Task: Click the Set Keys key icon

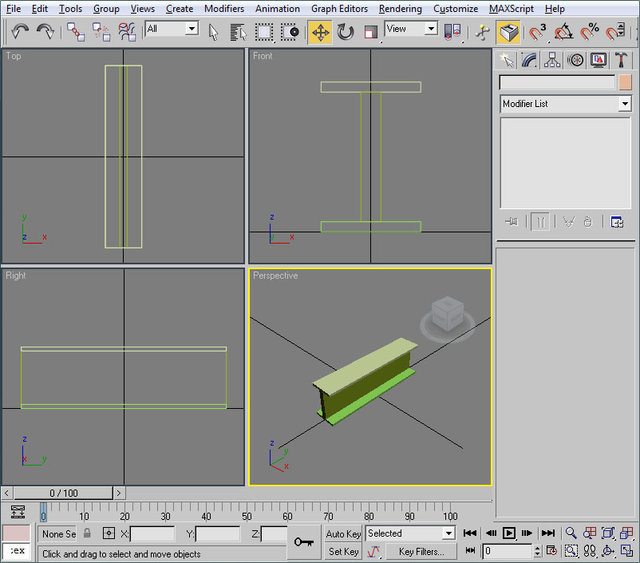Action: [304, 541]
